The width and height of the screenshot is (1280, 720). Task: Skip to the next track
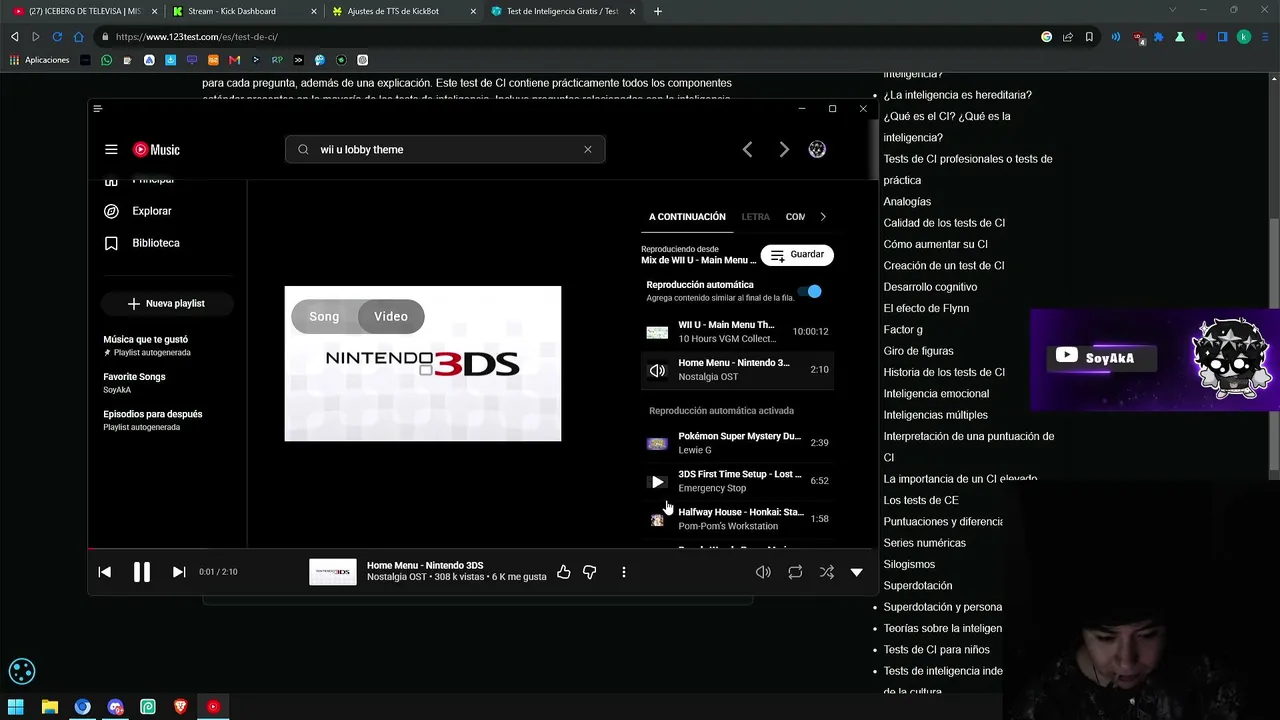(x=179, y=572)
